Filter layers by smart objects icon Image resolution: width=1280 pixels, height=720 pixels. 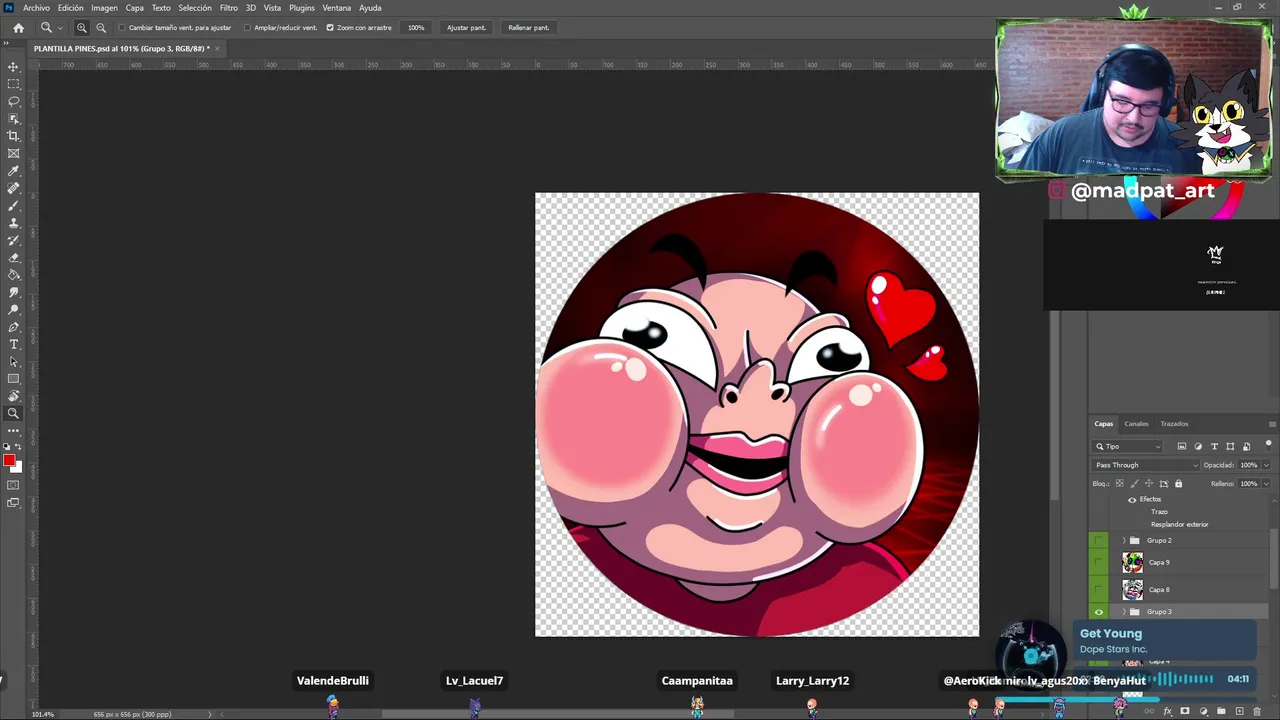1246,446
